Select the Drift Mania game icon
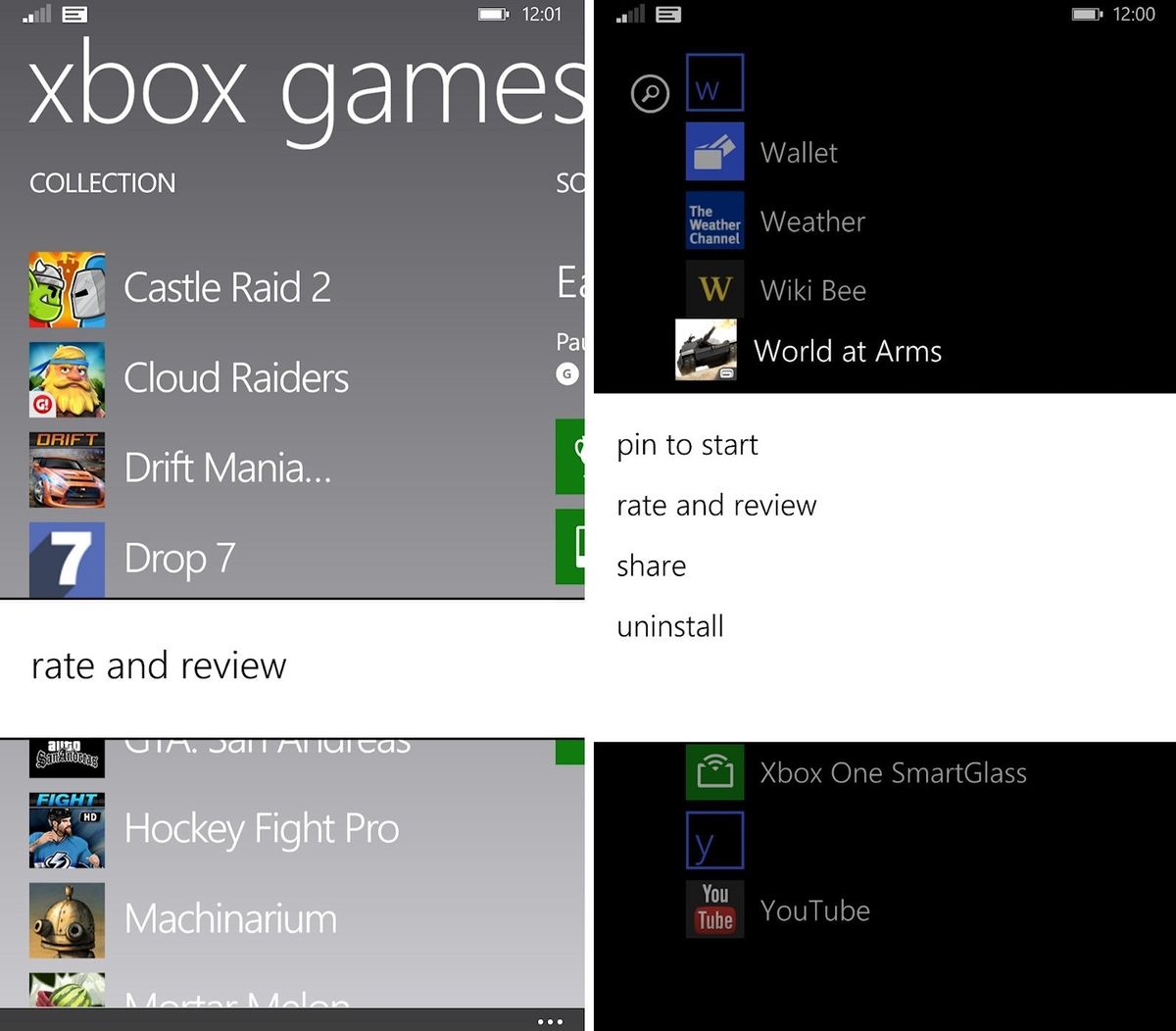This screenshot has width=1176, height=1031. pyautogui.click(x=67, y=469)
